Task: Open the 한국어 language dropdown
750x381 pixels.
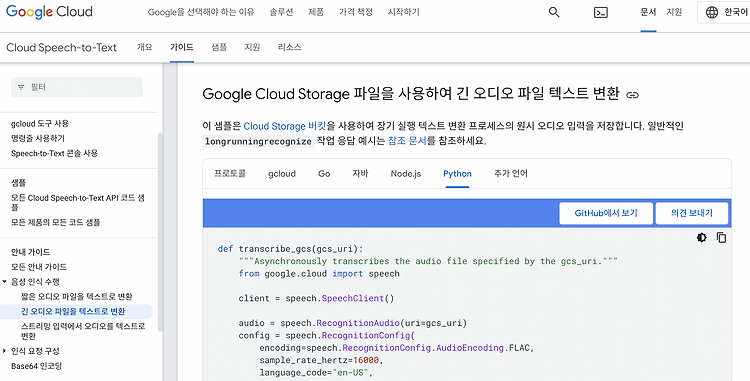Action: [x=723, y=12]
